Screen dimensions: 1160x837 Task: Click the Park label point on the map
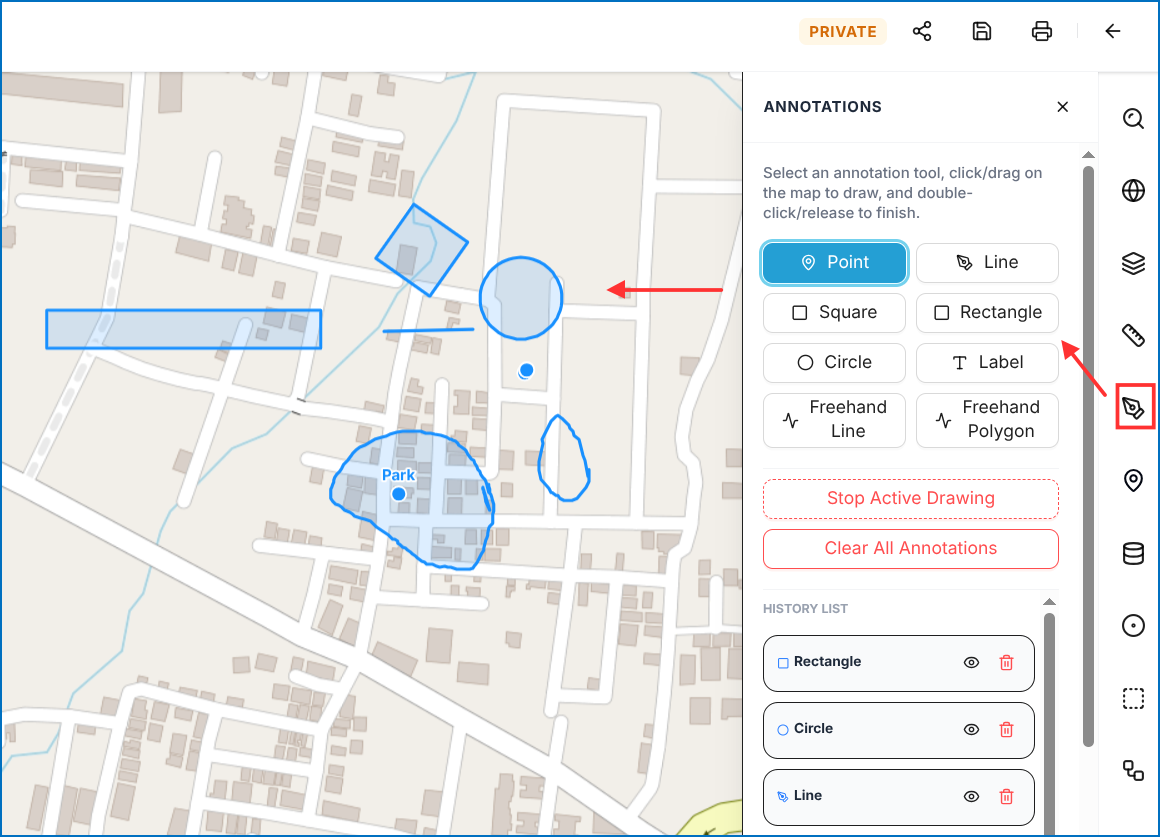click(x=399, y=494)
